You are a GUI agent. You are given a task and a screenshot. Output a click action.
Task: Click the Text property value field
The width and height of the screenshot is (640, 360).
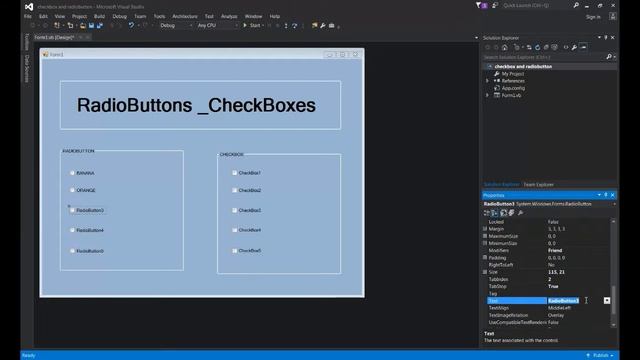(575, 300)
